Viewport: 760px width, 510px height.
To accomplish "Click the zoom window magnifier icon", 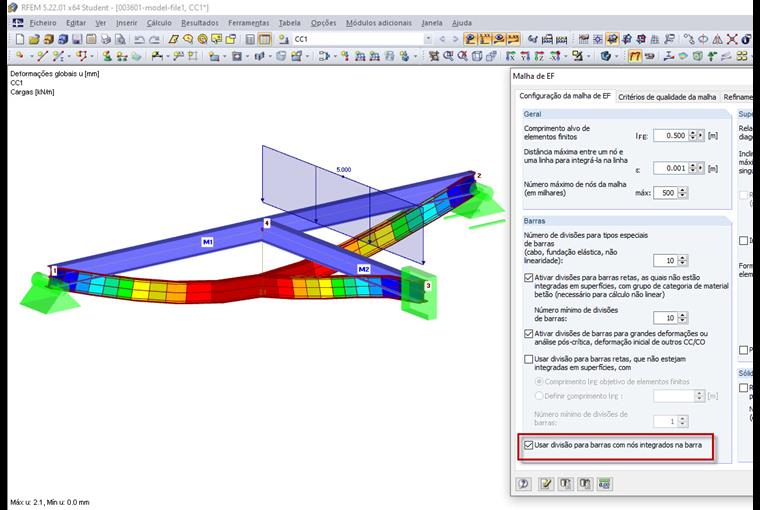I will (448, 56).
